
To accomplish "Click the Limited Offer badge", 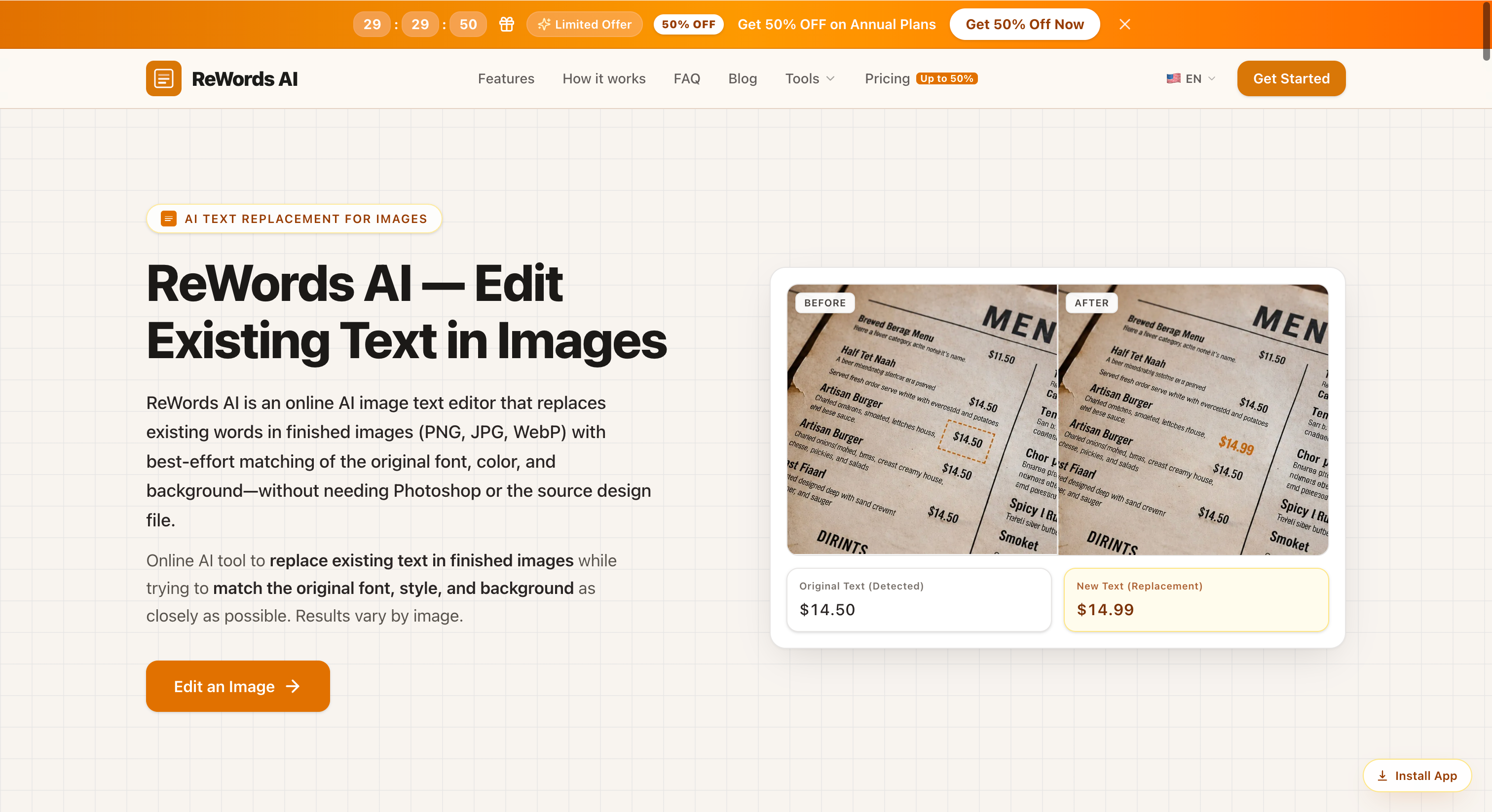I will click(584, 24).
